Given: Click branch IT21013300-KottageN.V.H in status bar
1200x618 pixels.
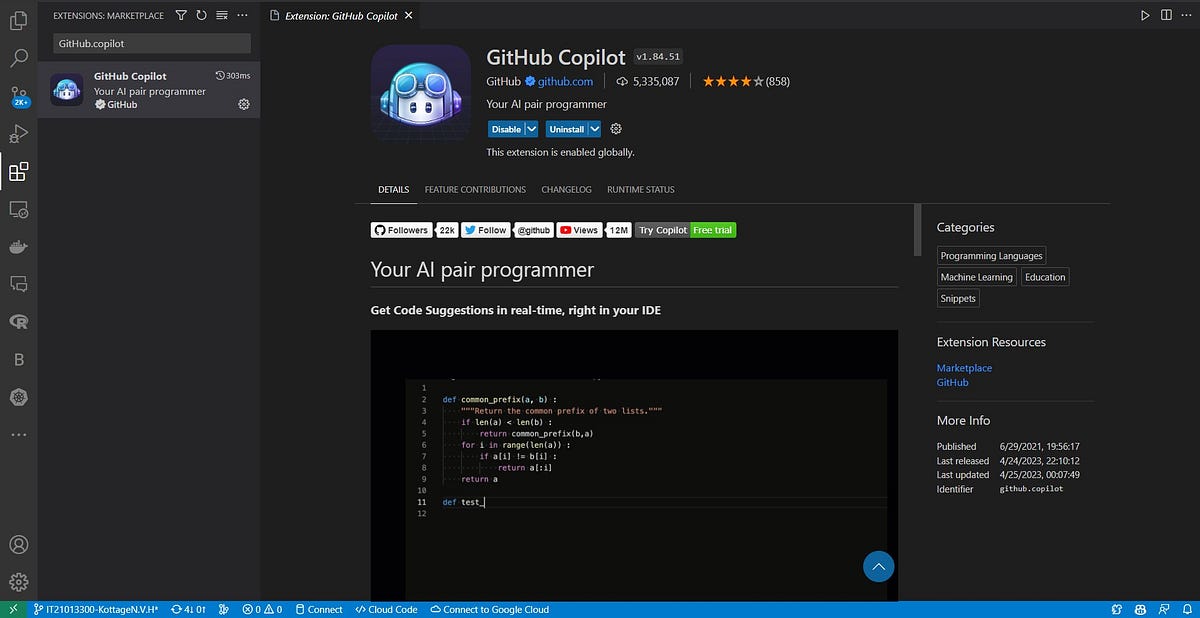Looking at the screenshot, I should coord(95,609).
